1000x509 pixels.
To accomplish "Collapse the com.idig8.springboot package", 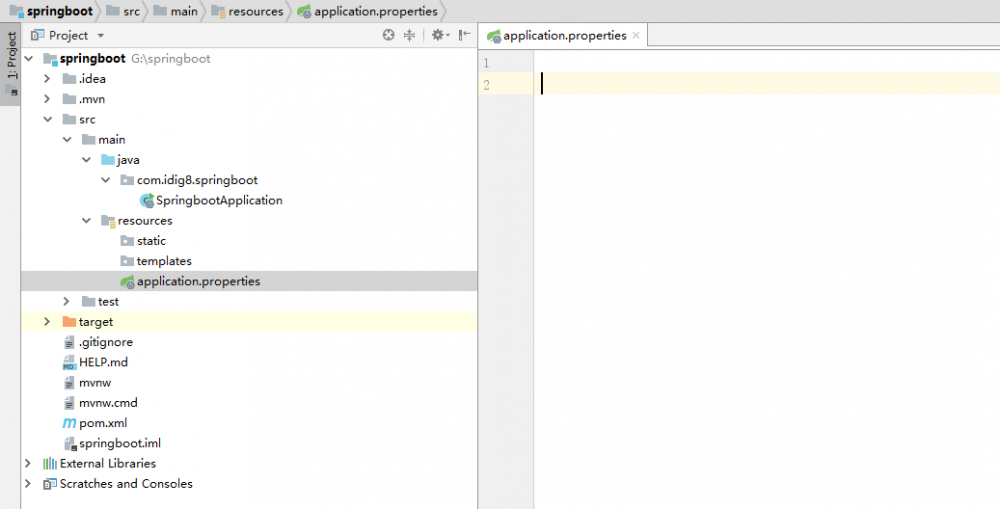I will click(x=105, y=181).
